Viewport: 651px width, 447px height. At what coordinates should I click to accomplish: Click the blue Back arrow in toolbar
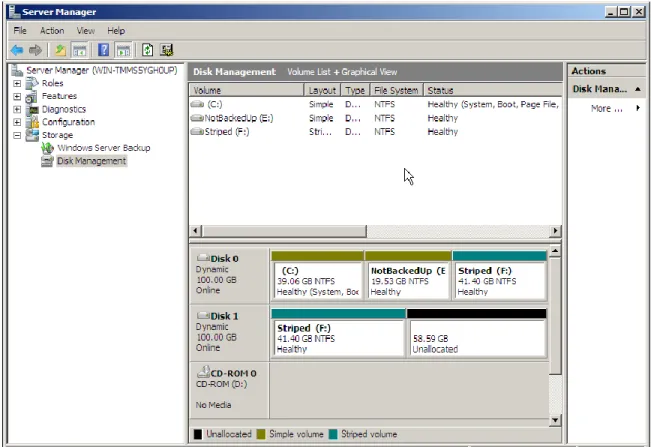[x=17, y=51]
